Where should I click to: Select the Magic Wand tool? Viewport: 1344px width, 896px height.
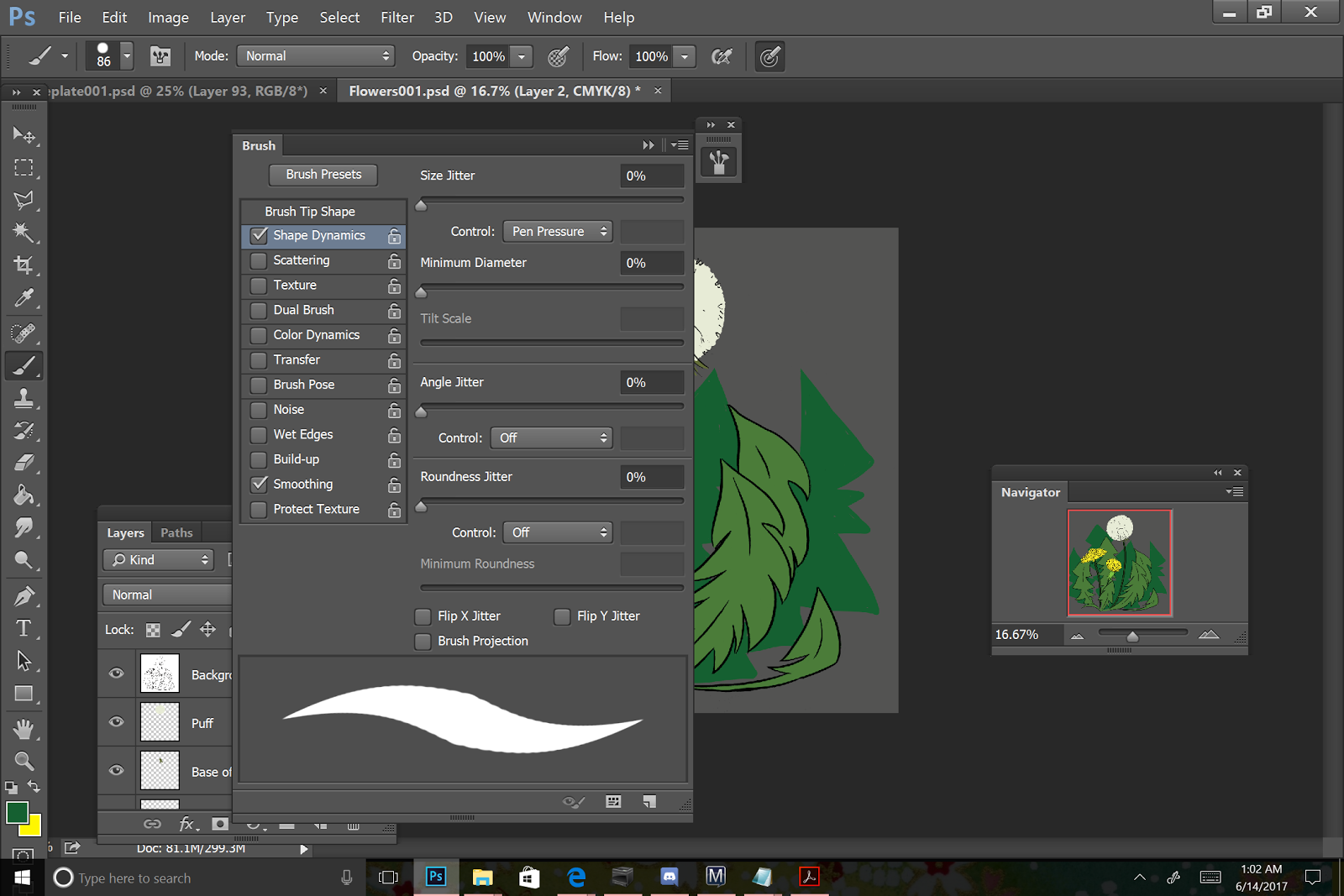click(24, 233)
